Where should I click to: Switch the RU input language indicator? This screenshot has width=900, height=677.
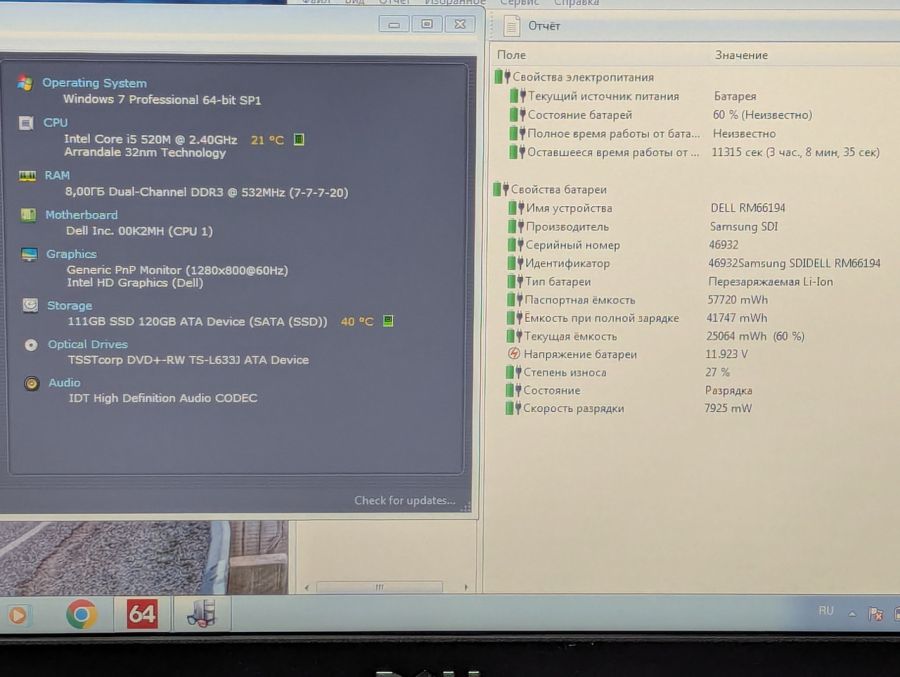pos(825,610)
